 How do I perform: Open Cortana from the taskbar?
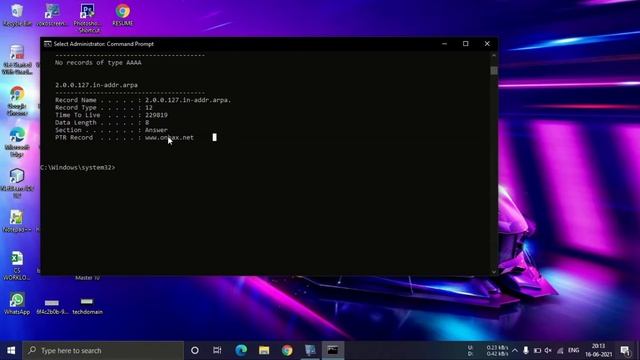[x=195, y=350]
